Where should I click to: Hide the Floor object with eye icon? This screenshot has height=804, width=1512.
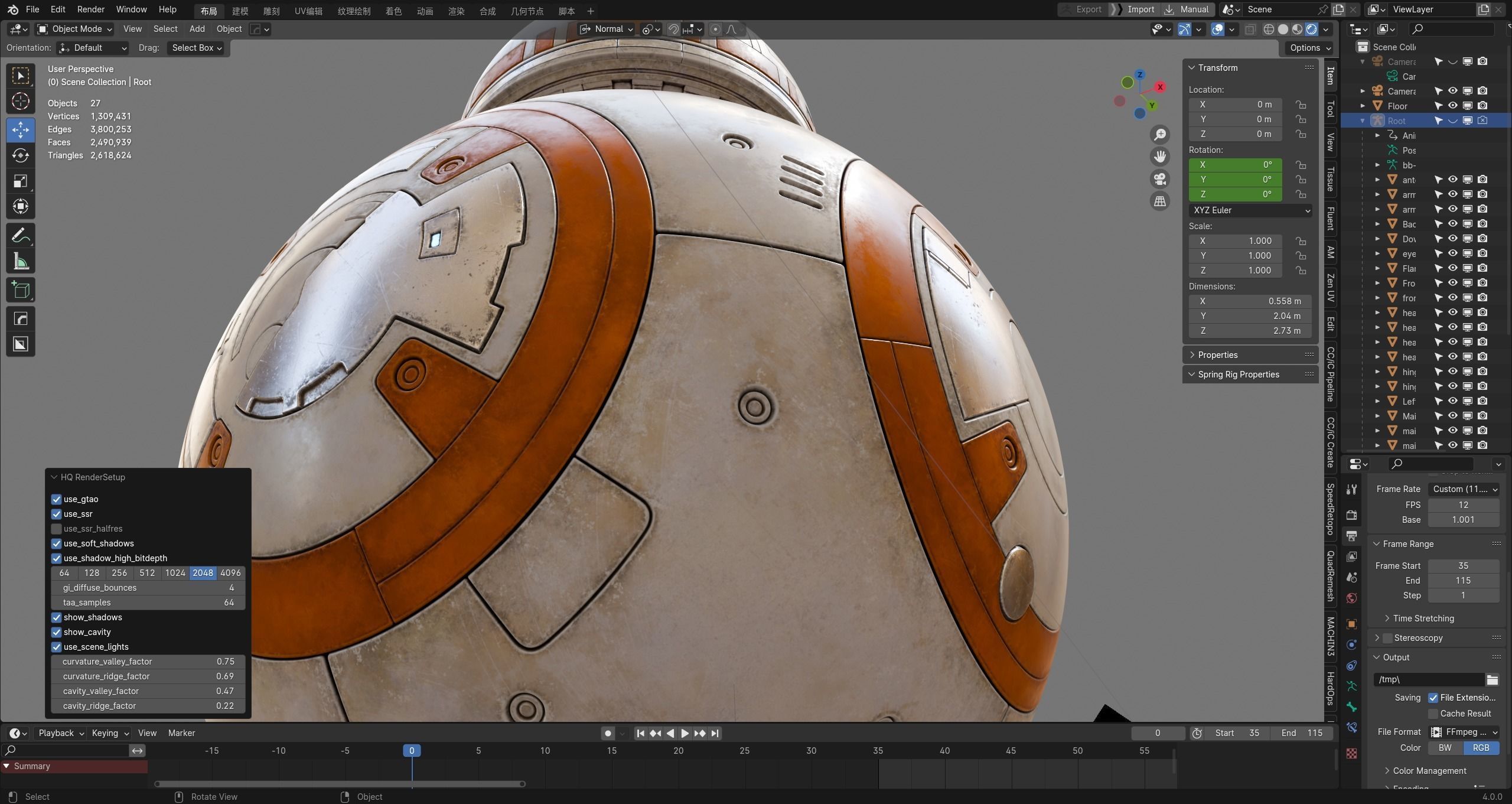1452,106
